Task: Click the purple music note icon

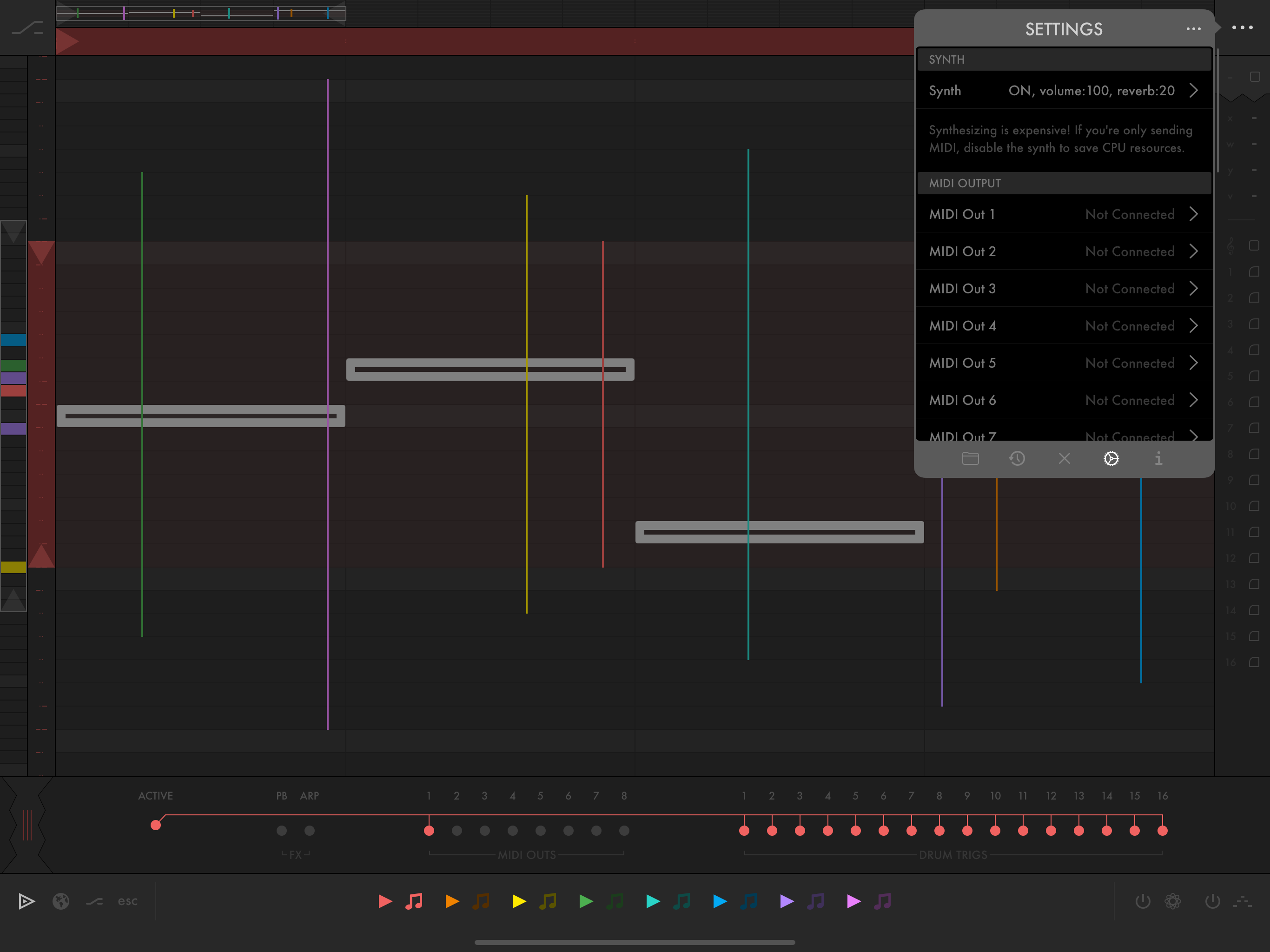Action: (815, 901)
